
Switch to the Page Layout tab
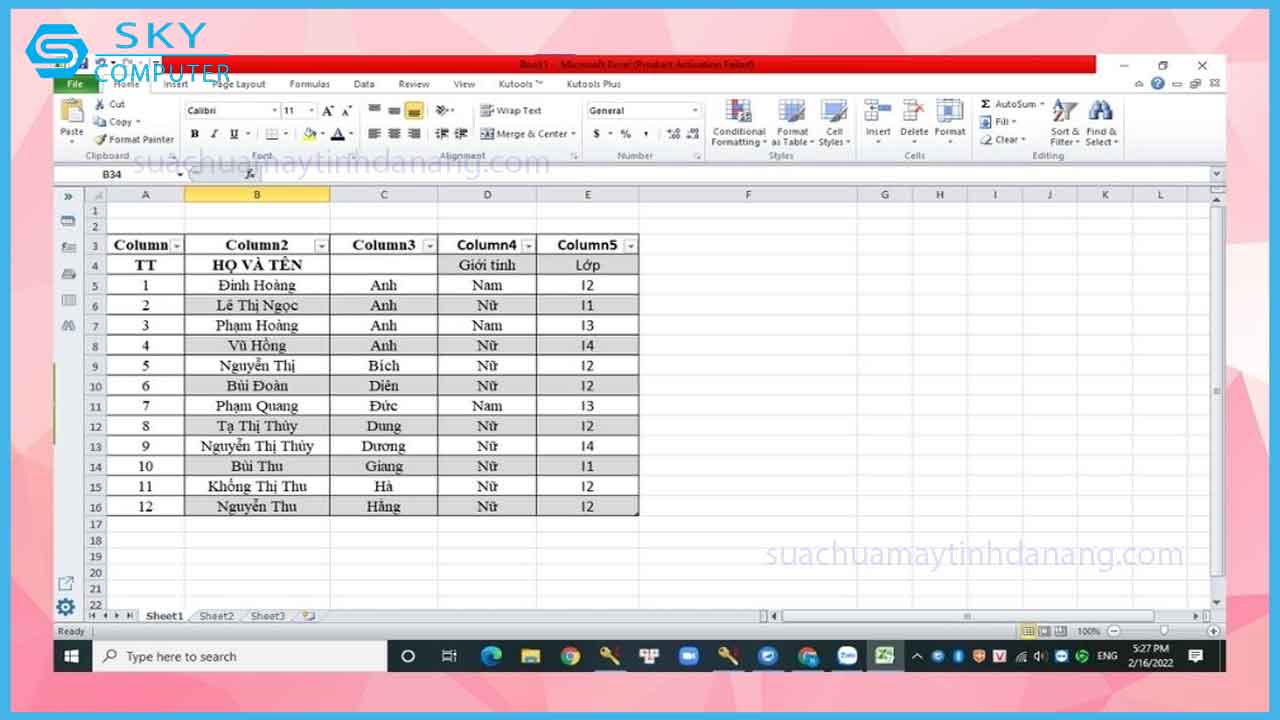tap(238, 85)
